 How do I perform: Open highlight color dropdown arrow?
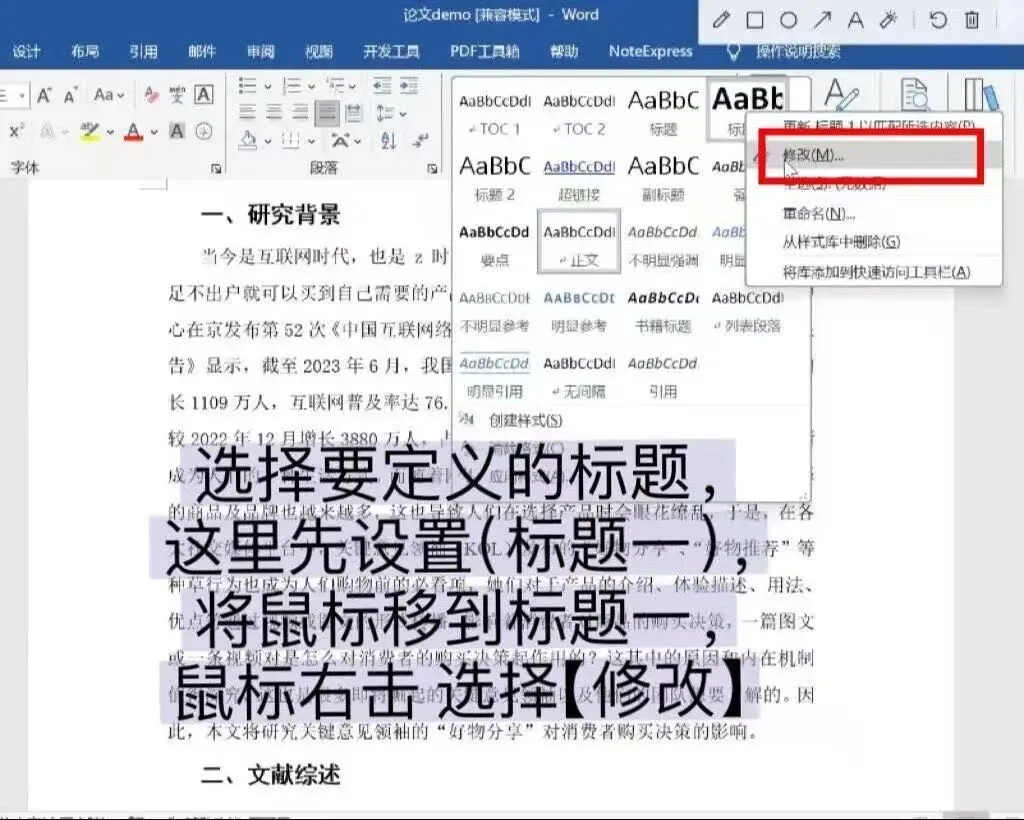110,133
